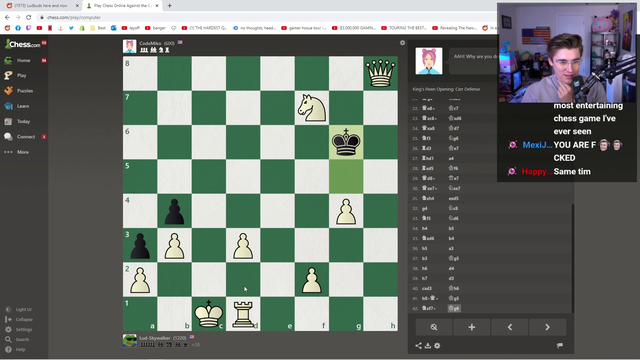Screen dimensions: 640x360
Task: Switch to Play Chess Online browser tab
Action: click(x=122, y=6)
